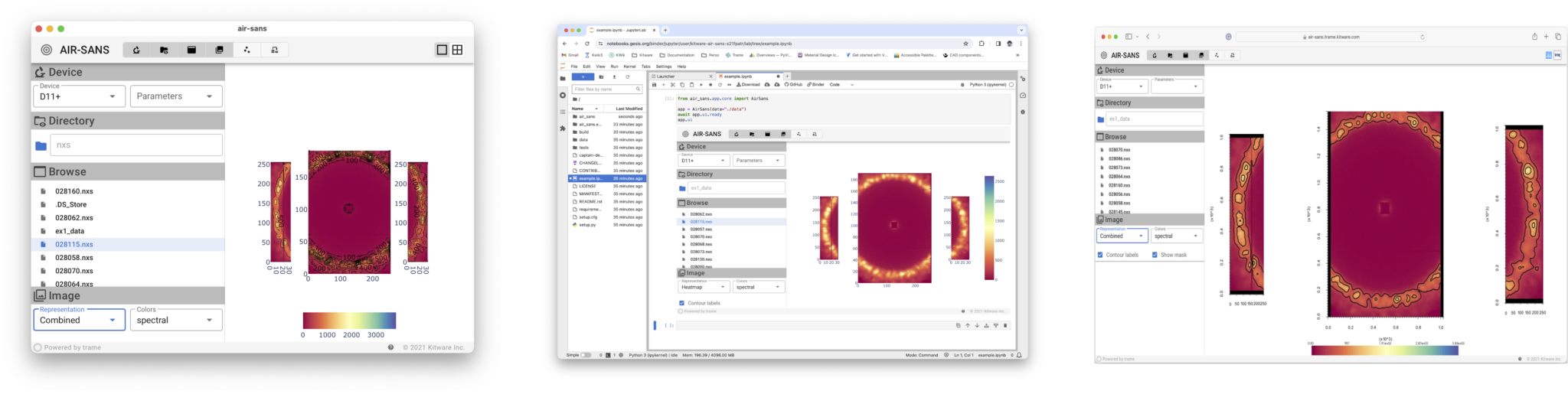Screen dimensions: 1568x394
Task: Click the nxs directory input field
Action: tap(136, 145)
